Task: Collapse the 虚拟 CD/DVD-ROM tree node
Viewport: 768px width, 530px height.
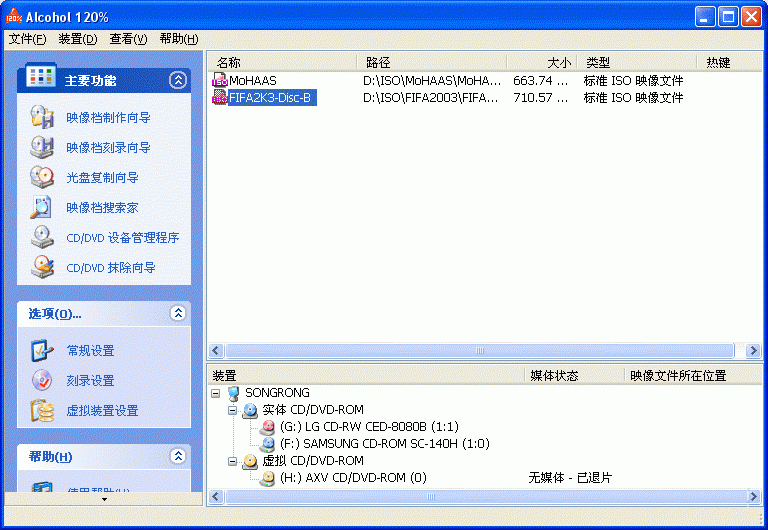Action: (232, 461)
